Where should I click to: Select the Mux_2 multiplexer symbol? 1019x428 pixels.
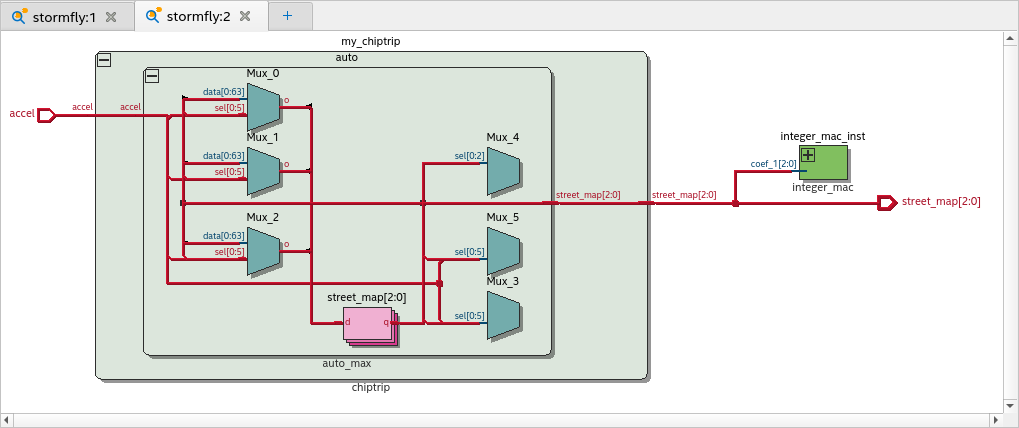point(263,251)
